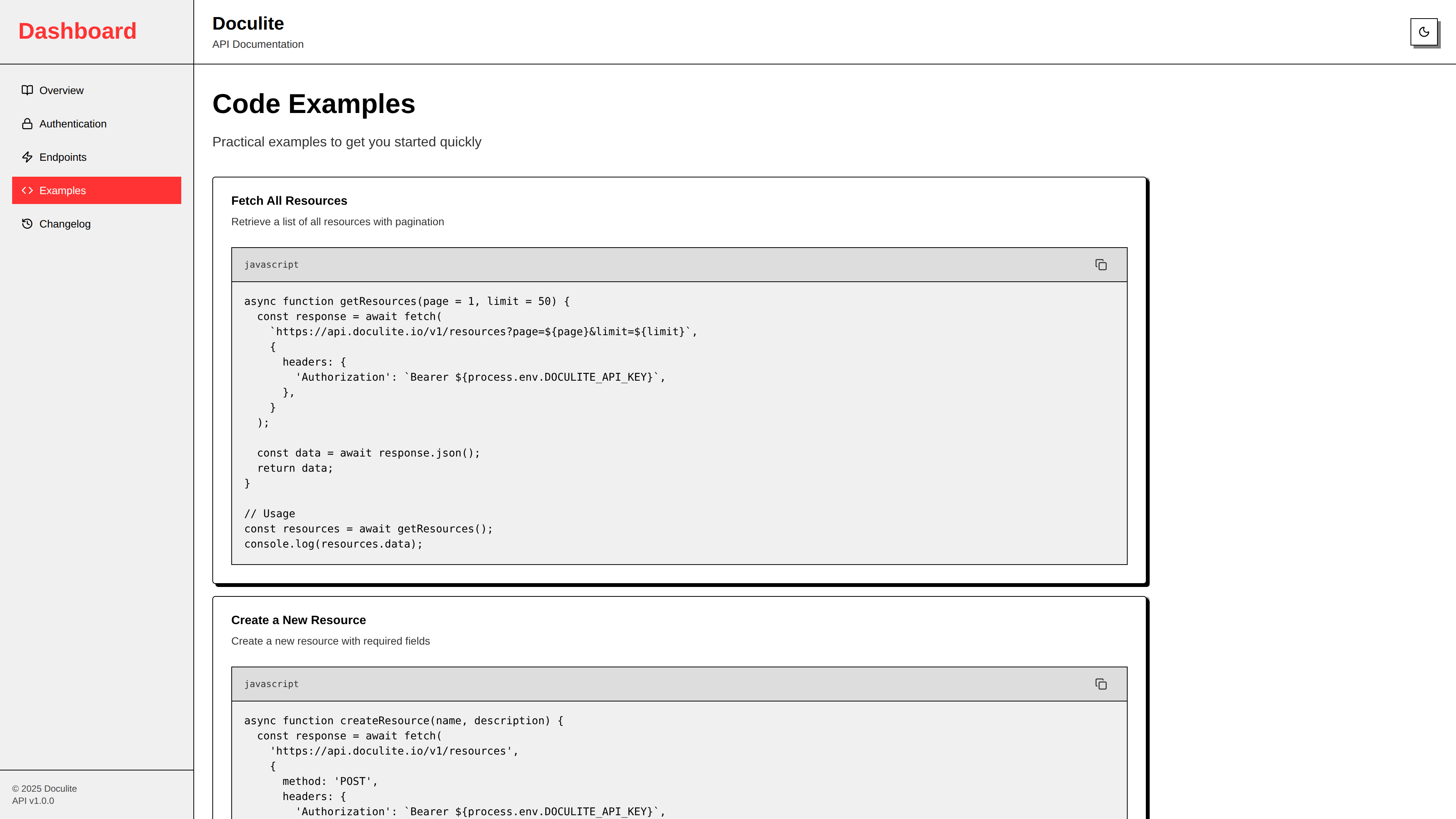Open the Changelog page
The width and height of the screenshot is (1456, 819).
pos(64,224)
